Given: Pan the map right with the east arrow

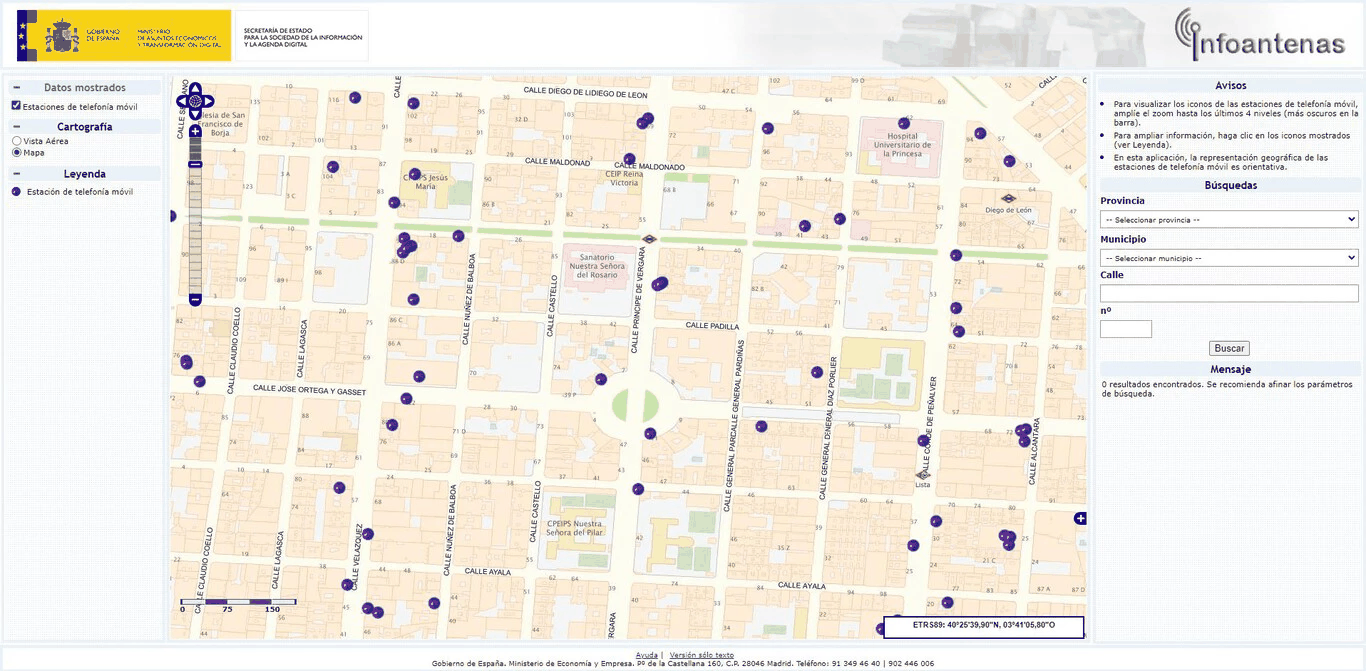Looking at the screenshot, I should (x=208, y=101).
